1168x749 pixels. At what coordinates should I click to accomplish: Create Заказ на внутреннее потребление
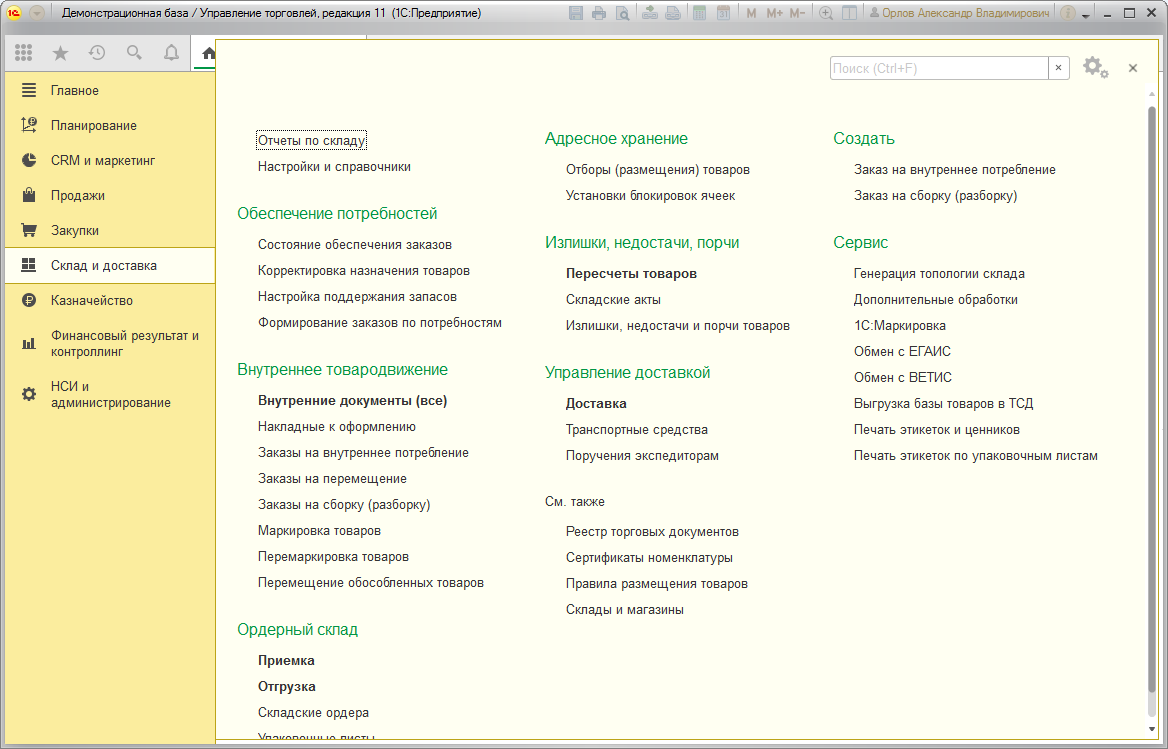coord(955,170)
